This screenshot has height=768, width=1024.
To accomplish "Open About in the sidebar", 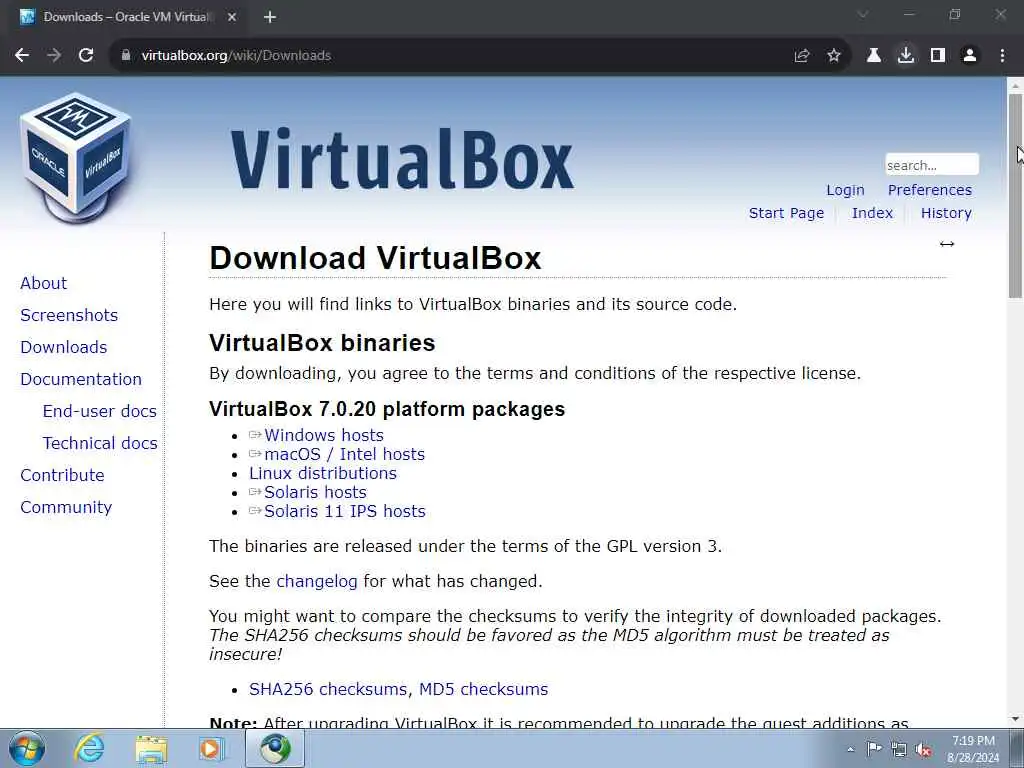I will point(43,283).
